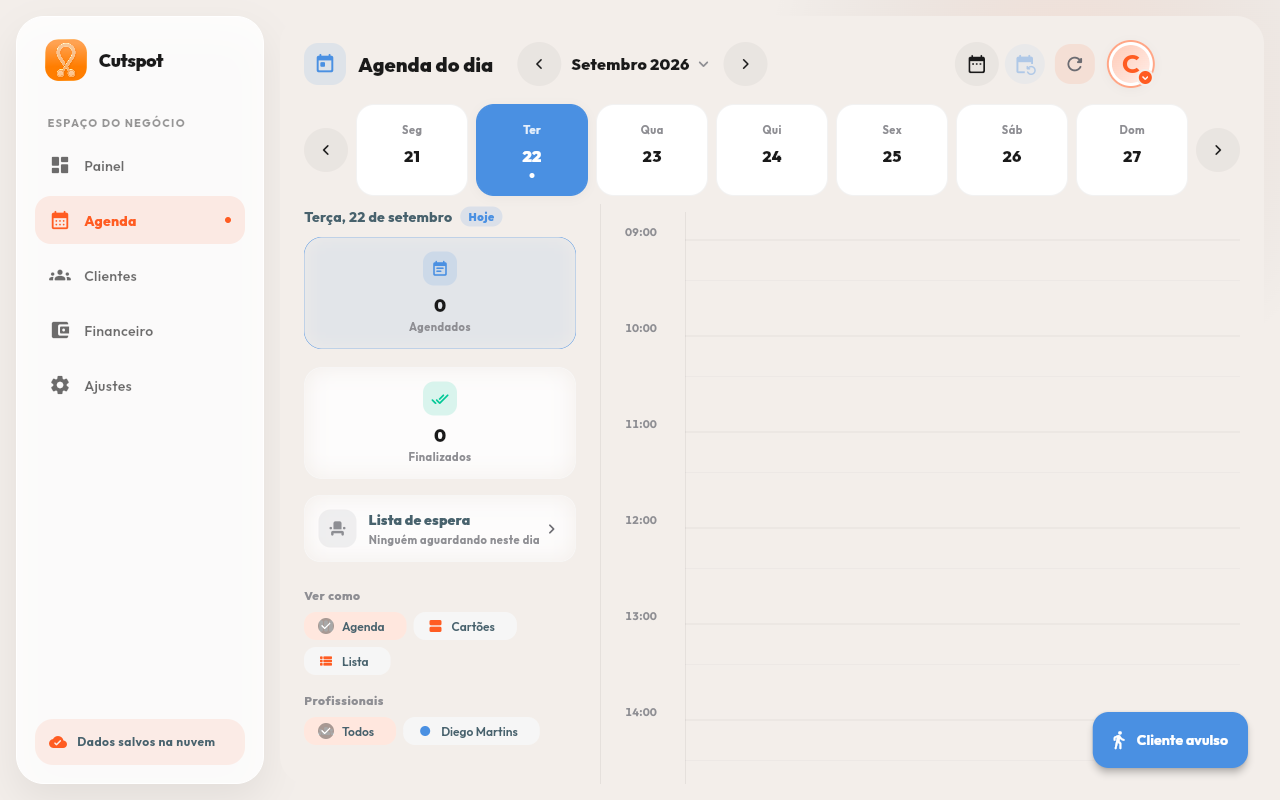The image size is (1280, 800).
Task: Open the Agenda sidebar item
Action: (140, 221)
